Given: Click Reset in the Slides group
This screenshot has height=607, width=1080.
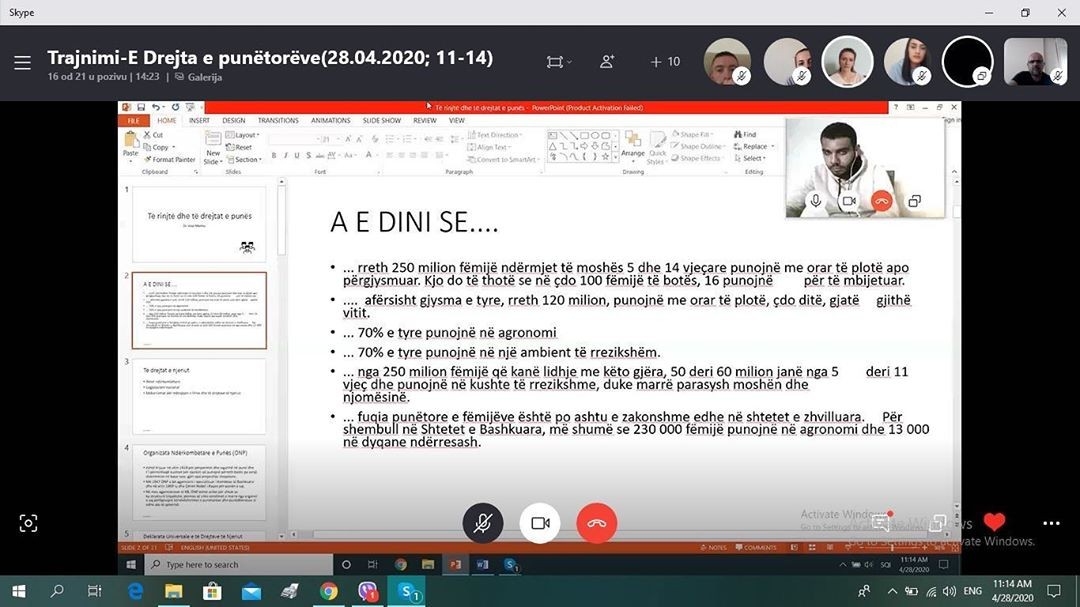Looking at the screenshot, I should (237, 148).
